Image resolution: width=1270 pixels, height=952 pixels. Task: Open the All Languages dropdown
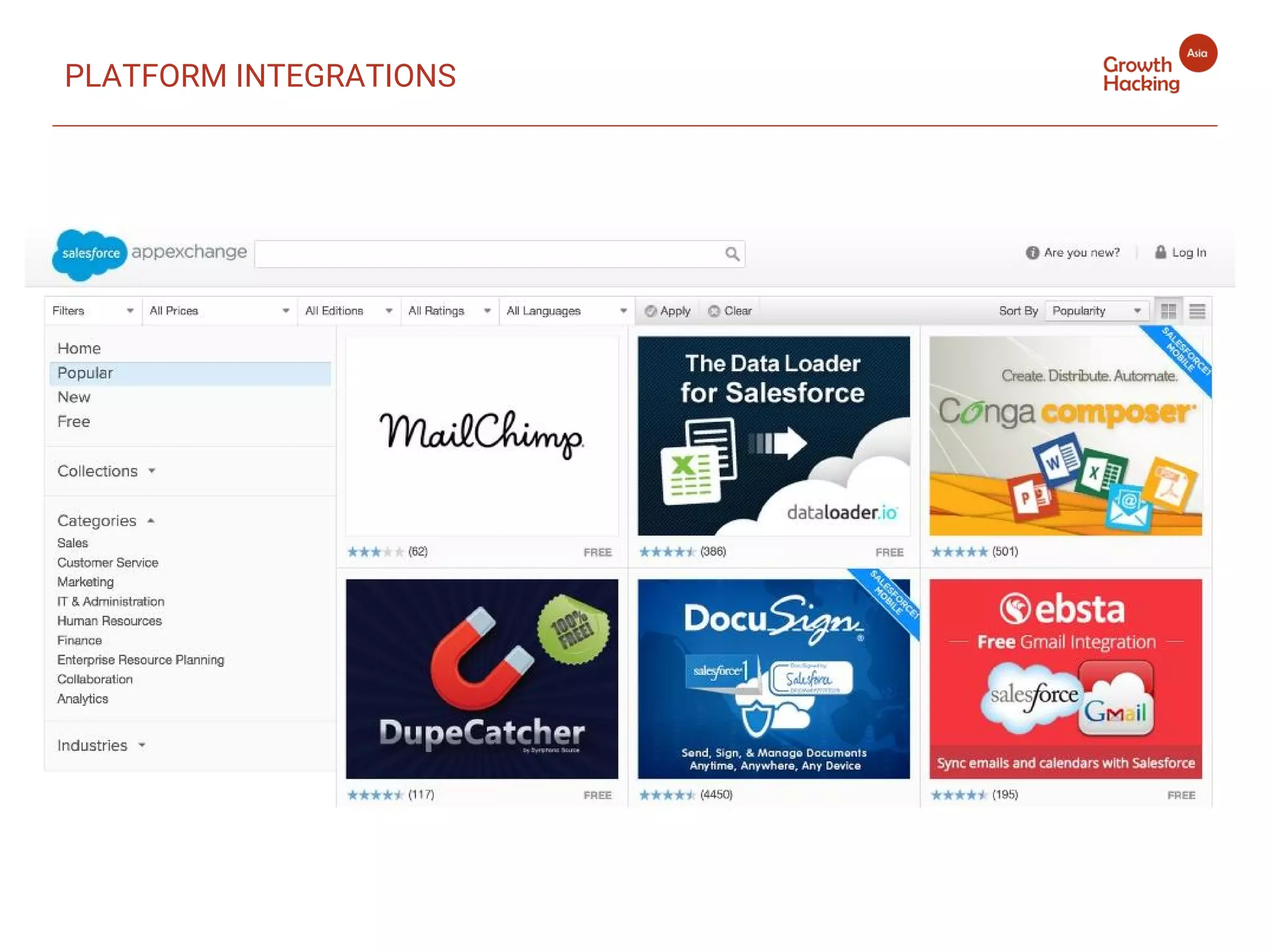567,311
